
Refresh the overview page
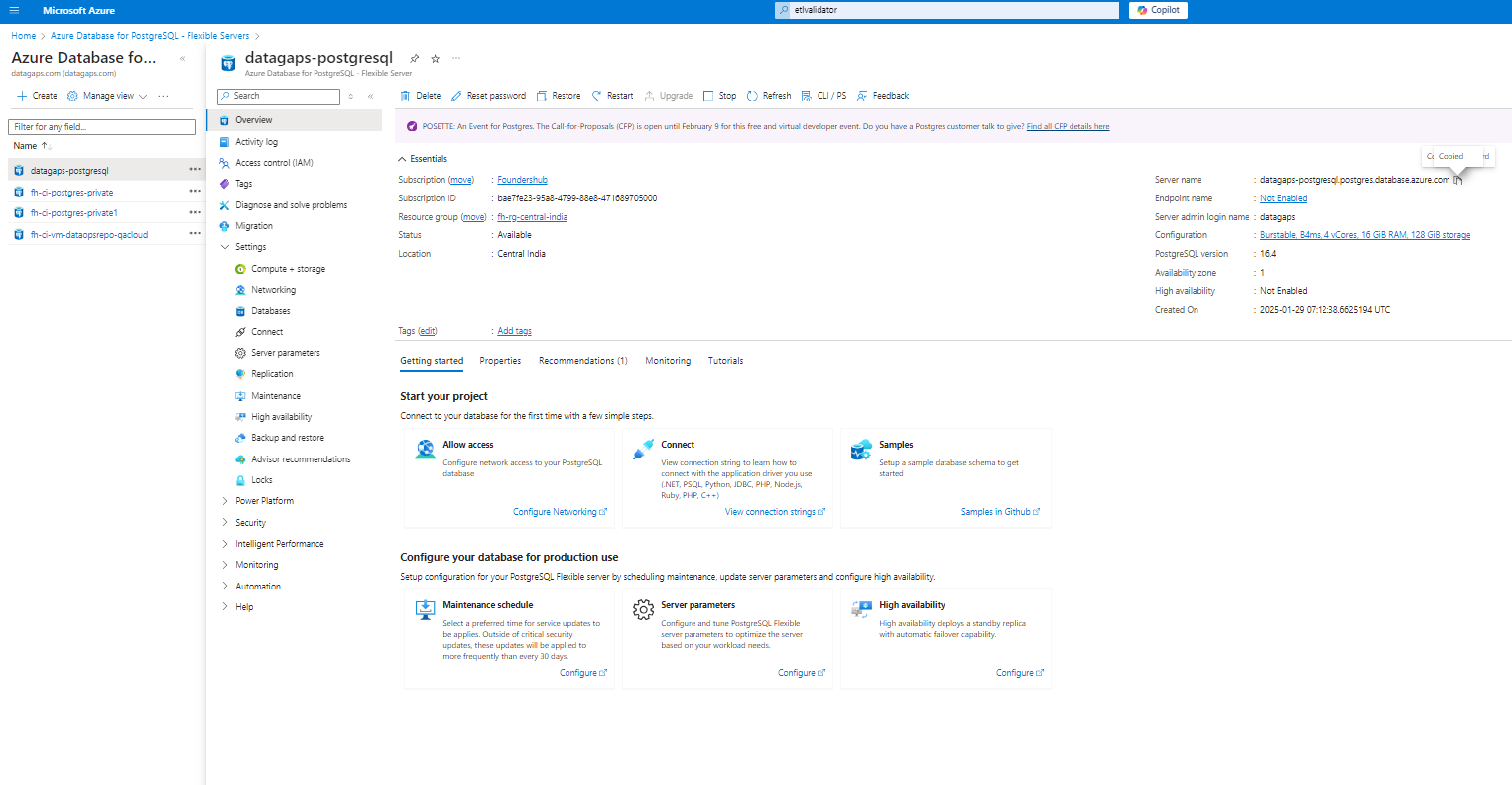pyautogui.click(x=769, y=96)
